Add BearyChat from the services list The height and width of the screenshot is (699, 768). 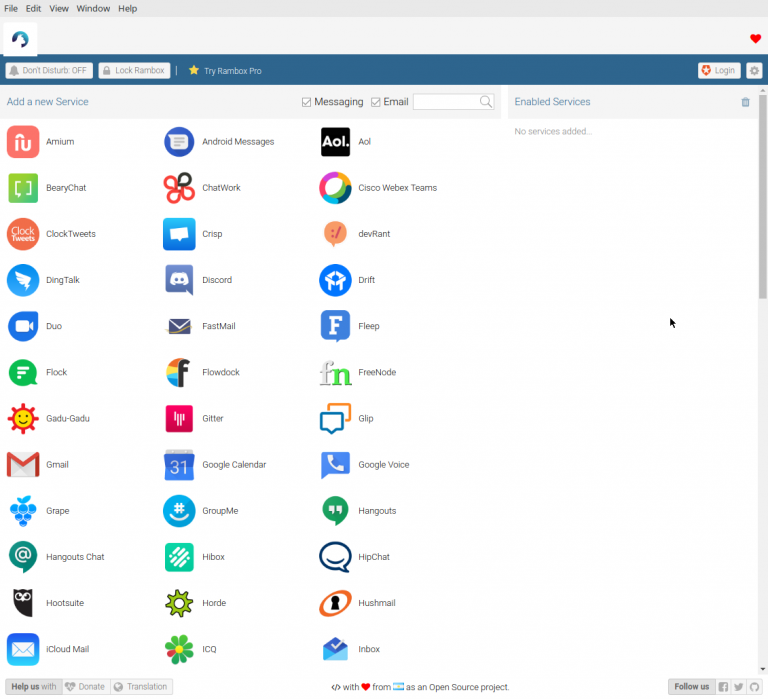[23, 188]
